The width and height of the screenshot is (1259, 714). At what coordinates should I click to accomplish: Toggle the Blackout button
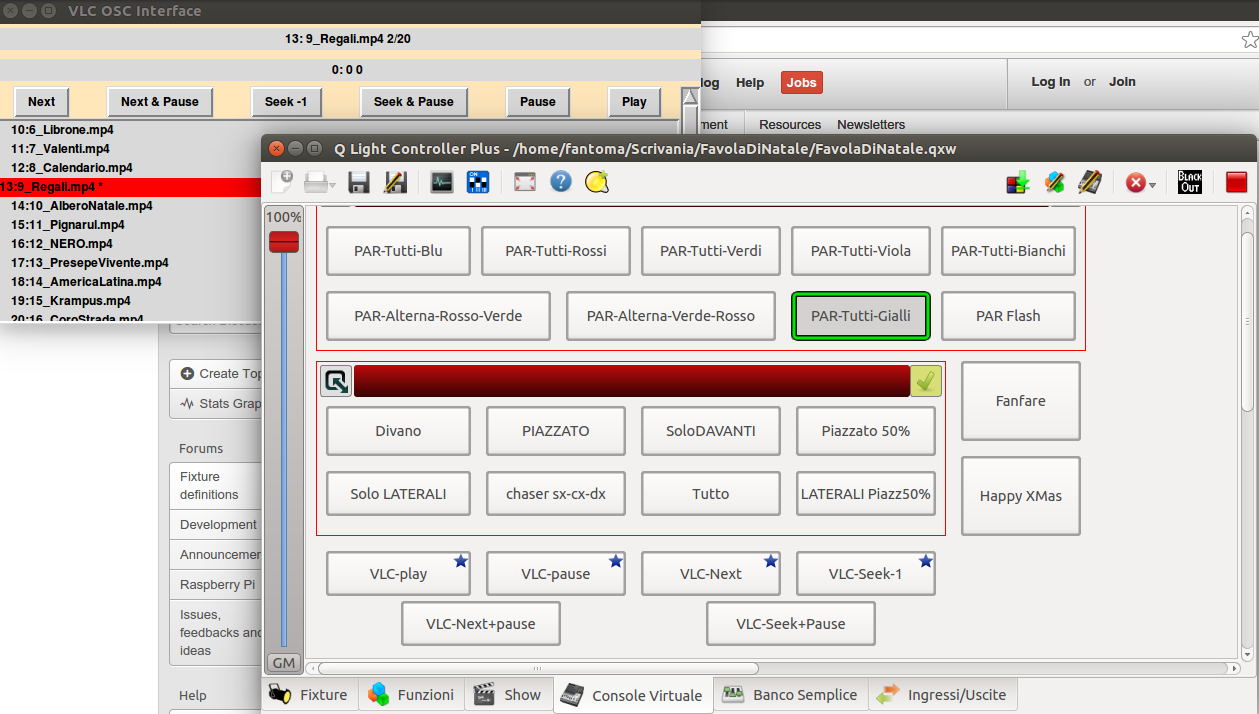pyautogui.click(x=1189, y=183)
